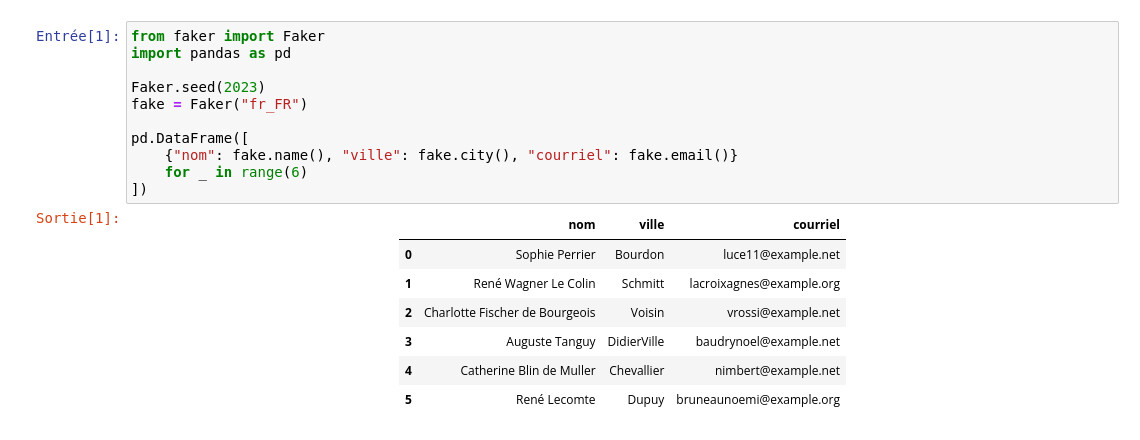Click row index 4 in the table

point(408,371)
